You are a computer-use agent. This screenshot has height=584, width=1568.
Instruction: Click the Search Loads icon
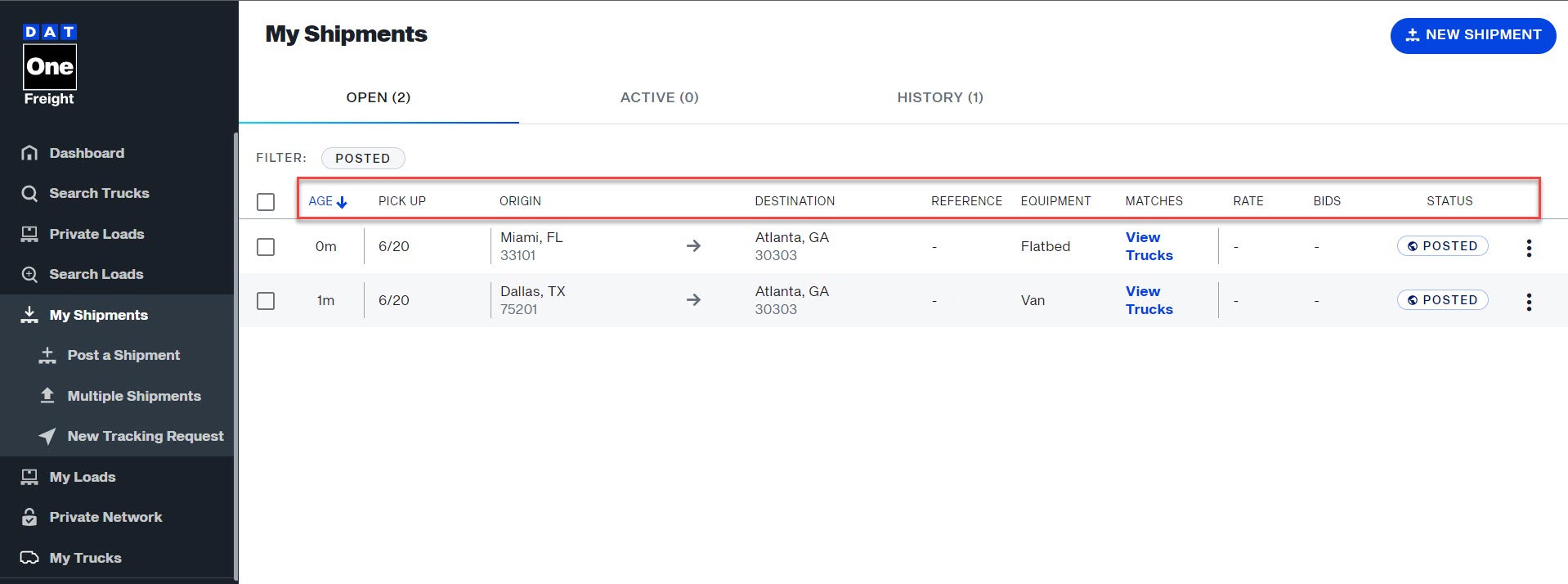click(29, 274)
